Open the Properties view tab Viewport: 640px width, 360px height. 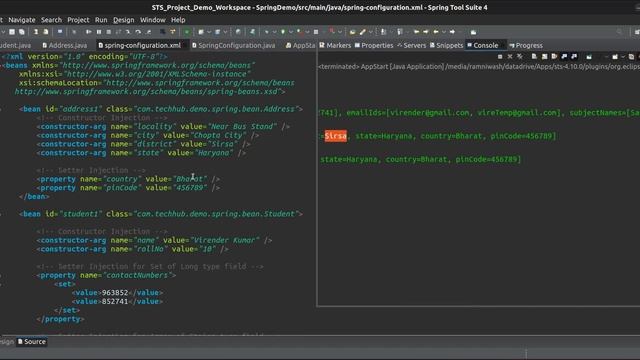coord(374,45)
